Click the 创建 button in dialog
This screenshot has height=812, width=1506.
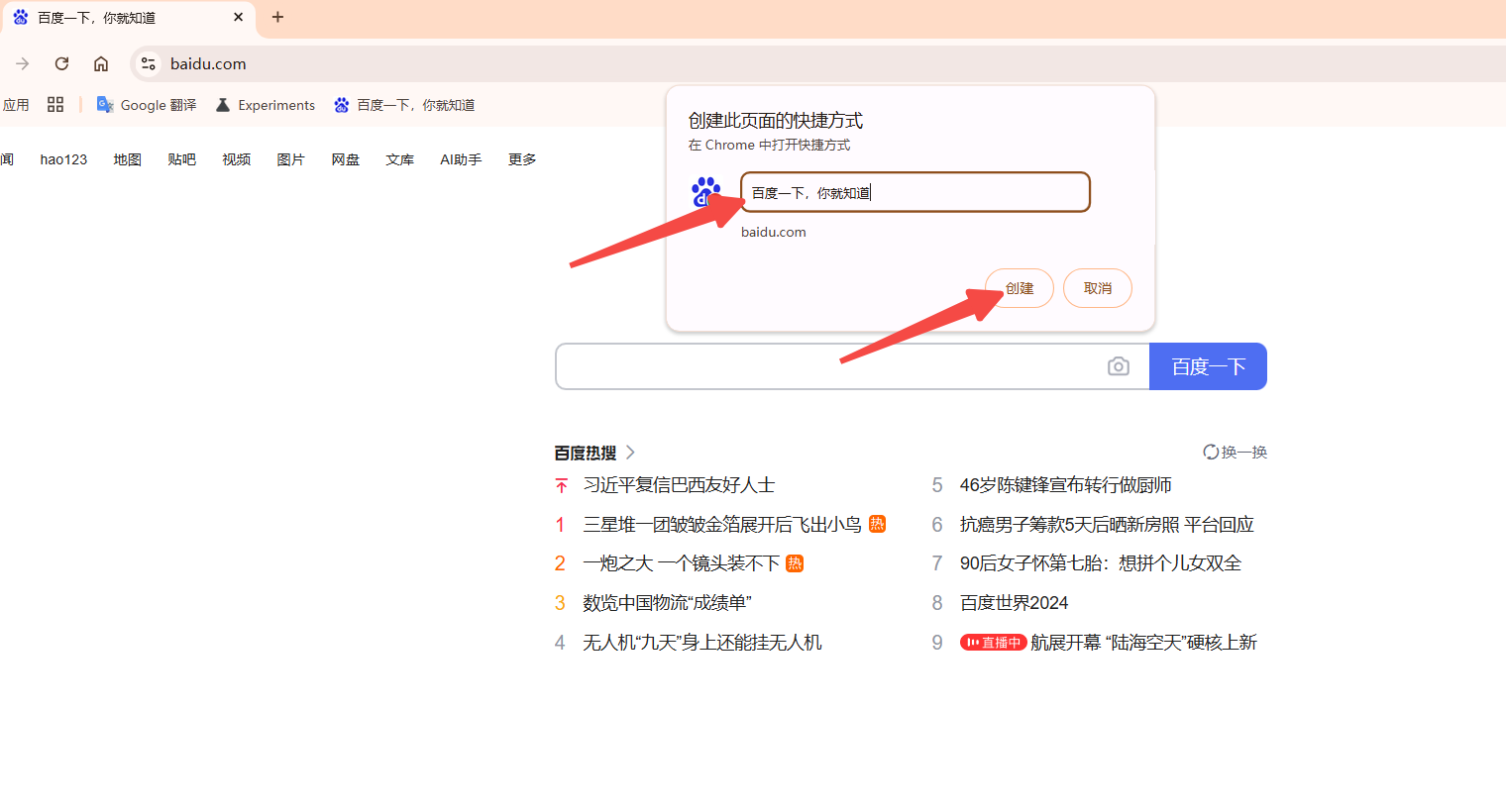tap(1020, 288)
